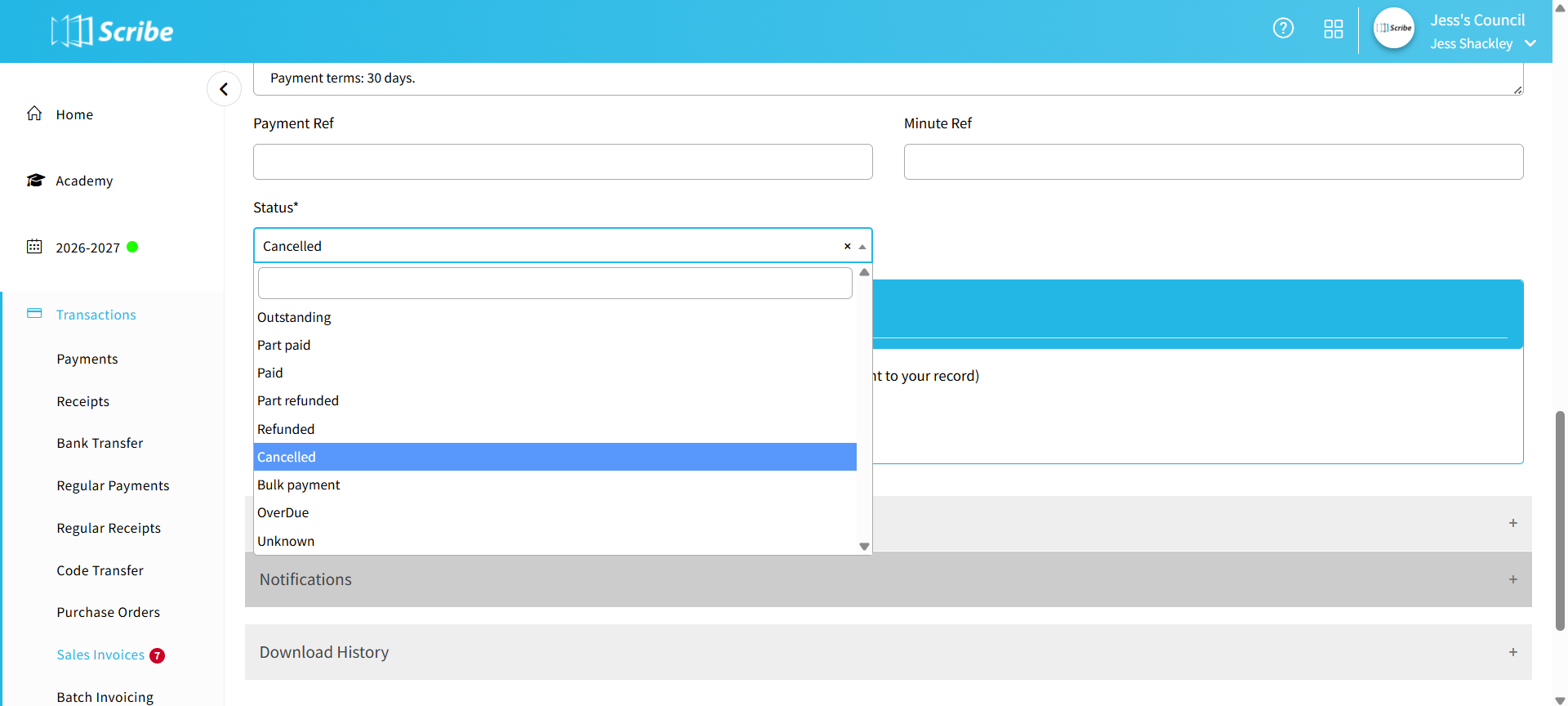Image resolution: width=1568 pixels, height=706 pixels.
Task: Click the 2026-2027 calendar icon
Action: click(34, 247)
